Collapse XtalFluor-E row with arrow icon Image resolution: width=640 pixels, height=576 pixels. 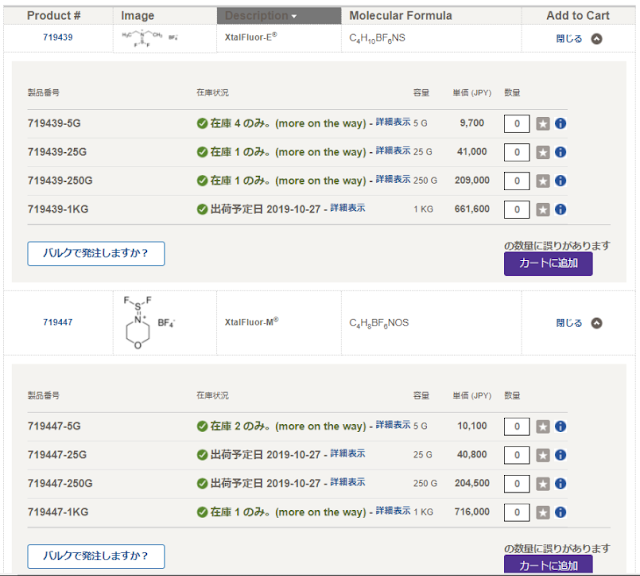597,39
